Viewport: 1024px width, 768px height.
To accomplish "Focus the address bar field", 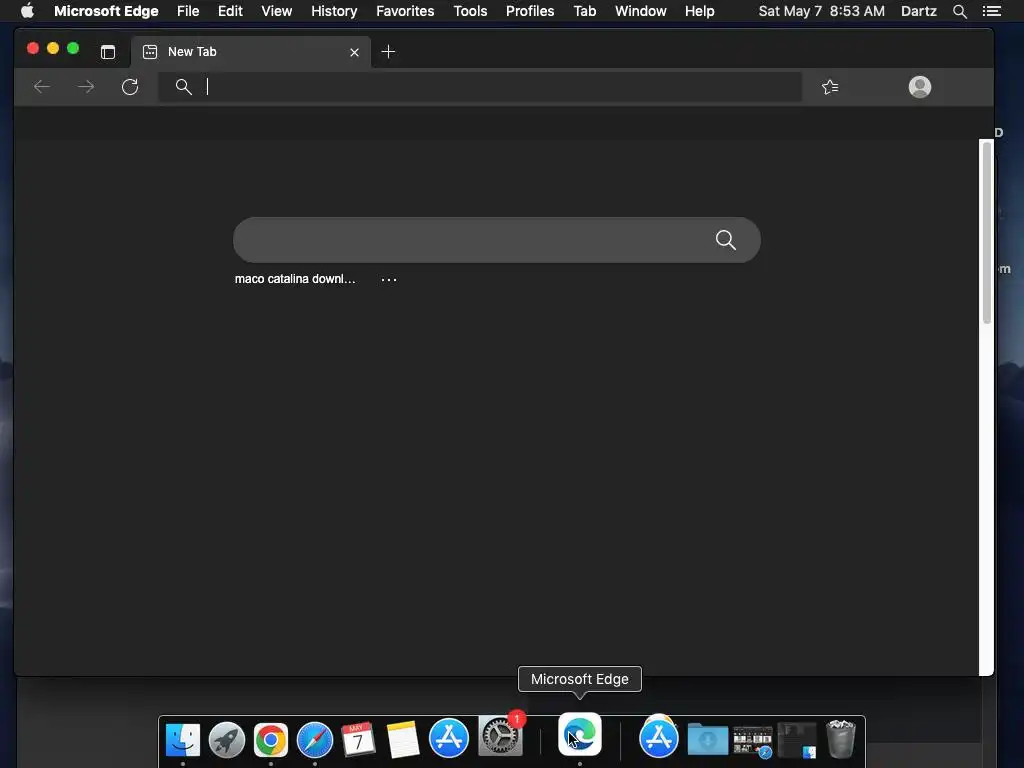I will tap(480, 86).
